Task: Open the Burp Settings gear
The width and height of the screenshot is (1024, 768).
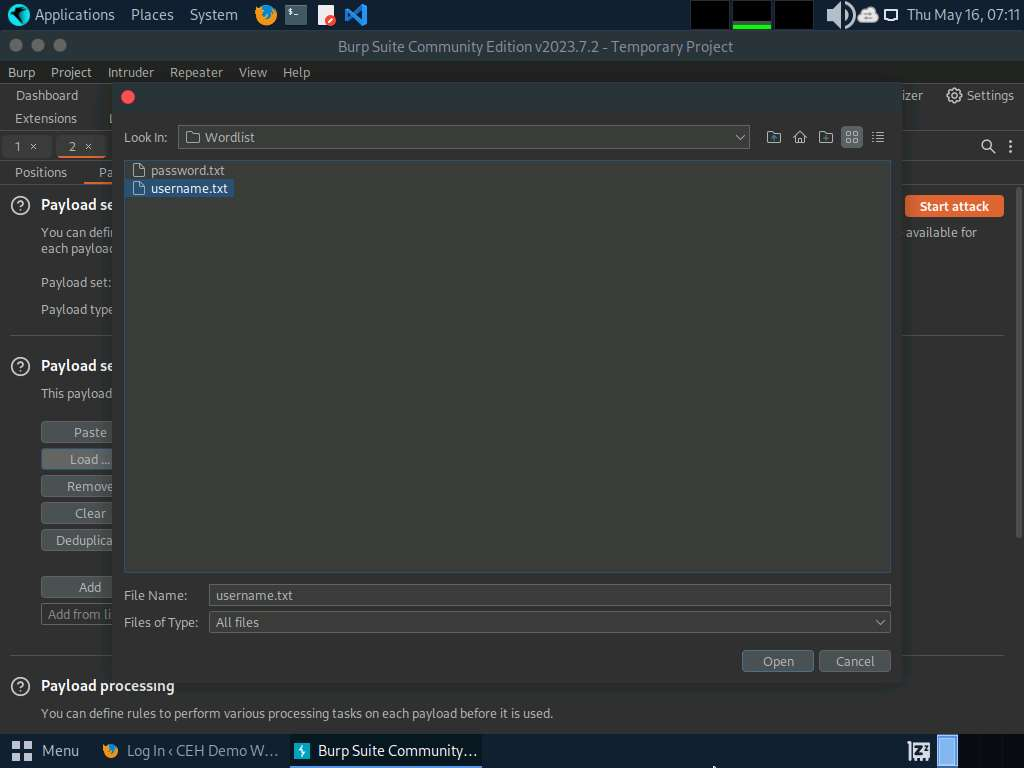Action: pyautogui.click(x=980, y=95)
